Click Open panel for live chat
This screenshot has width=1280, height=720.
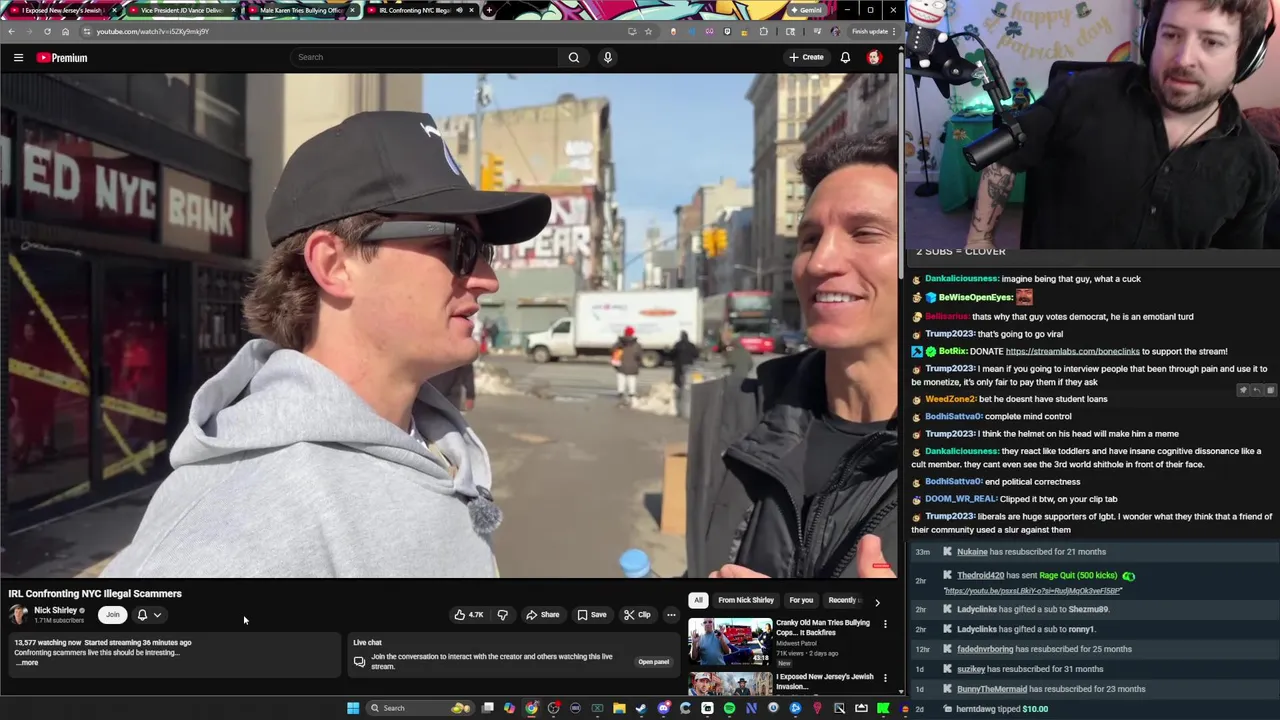653,662
